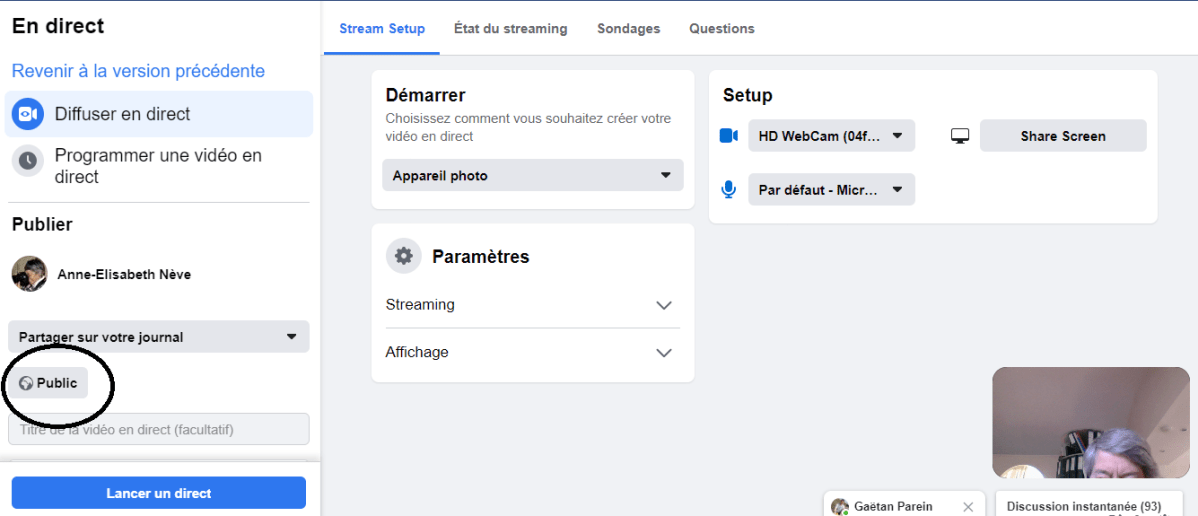This screenshot has height=516, width=1198.
Task: Click the microphone icon in Setup
Action: [x=729, y=189]
